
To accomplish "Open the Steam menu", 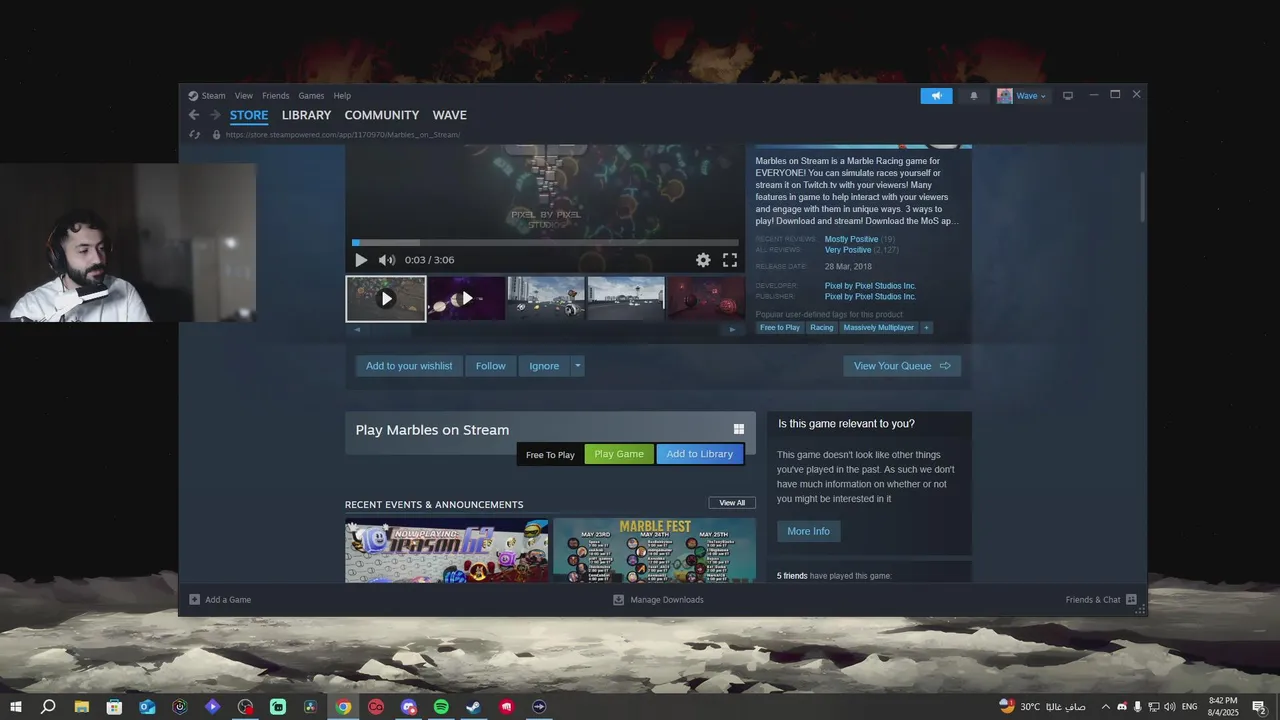I will pos(213,96).
